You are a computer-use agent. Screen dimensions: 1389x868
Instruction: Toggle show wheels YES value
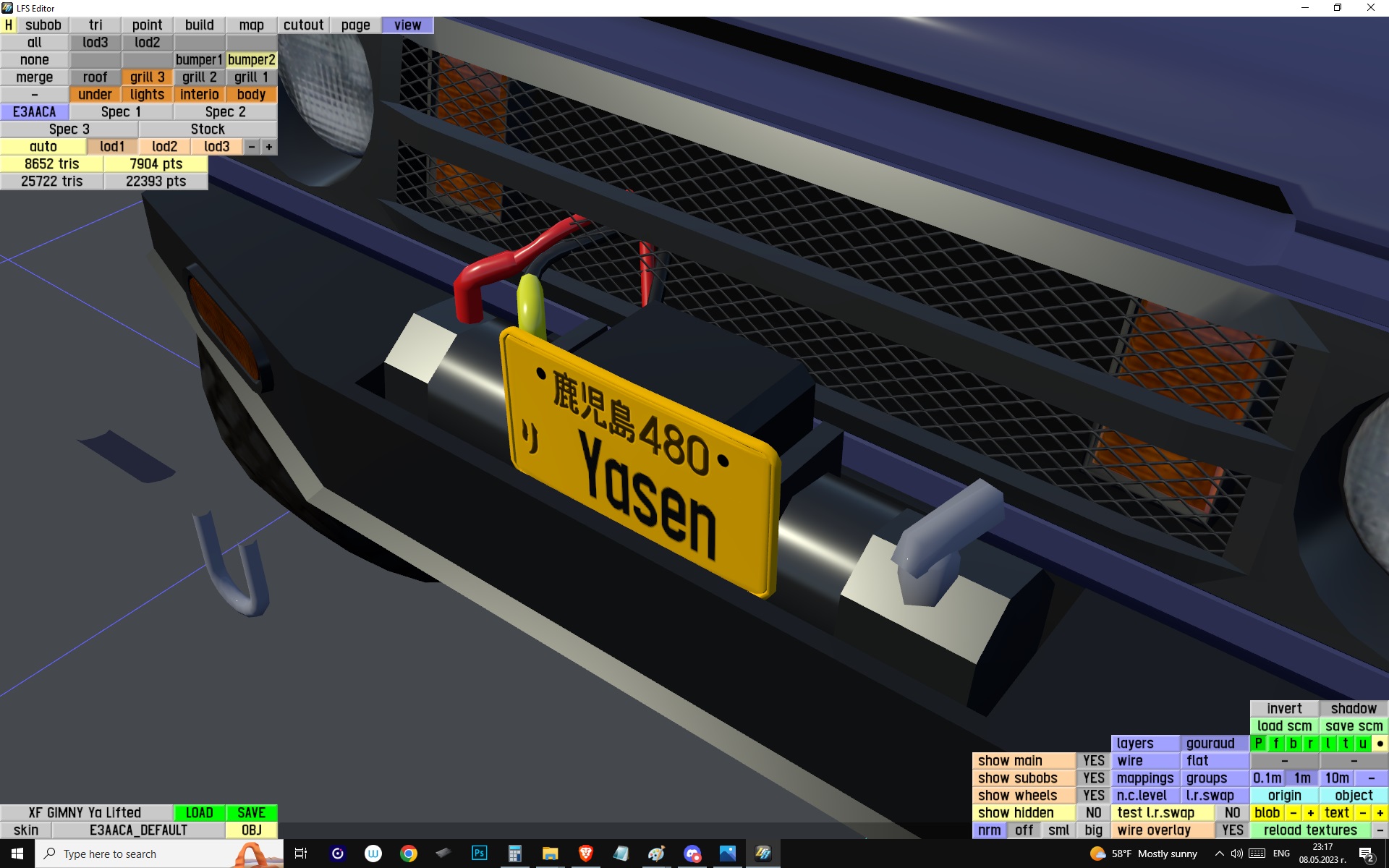point(1093,795)
